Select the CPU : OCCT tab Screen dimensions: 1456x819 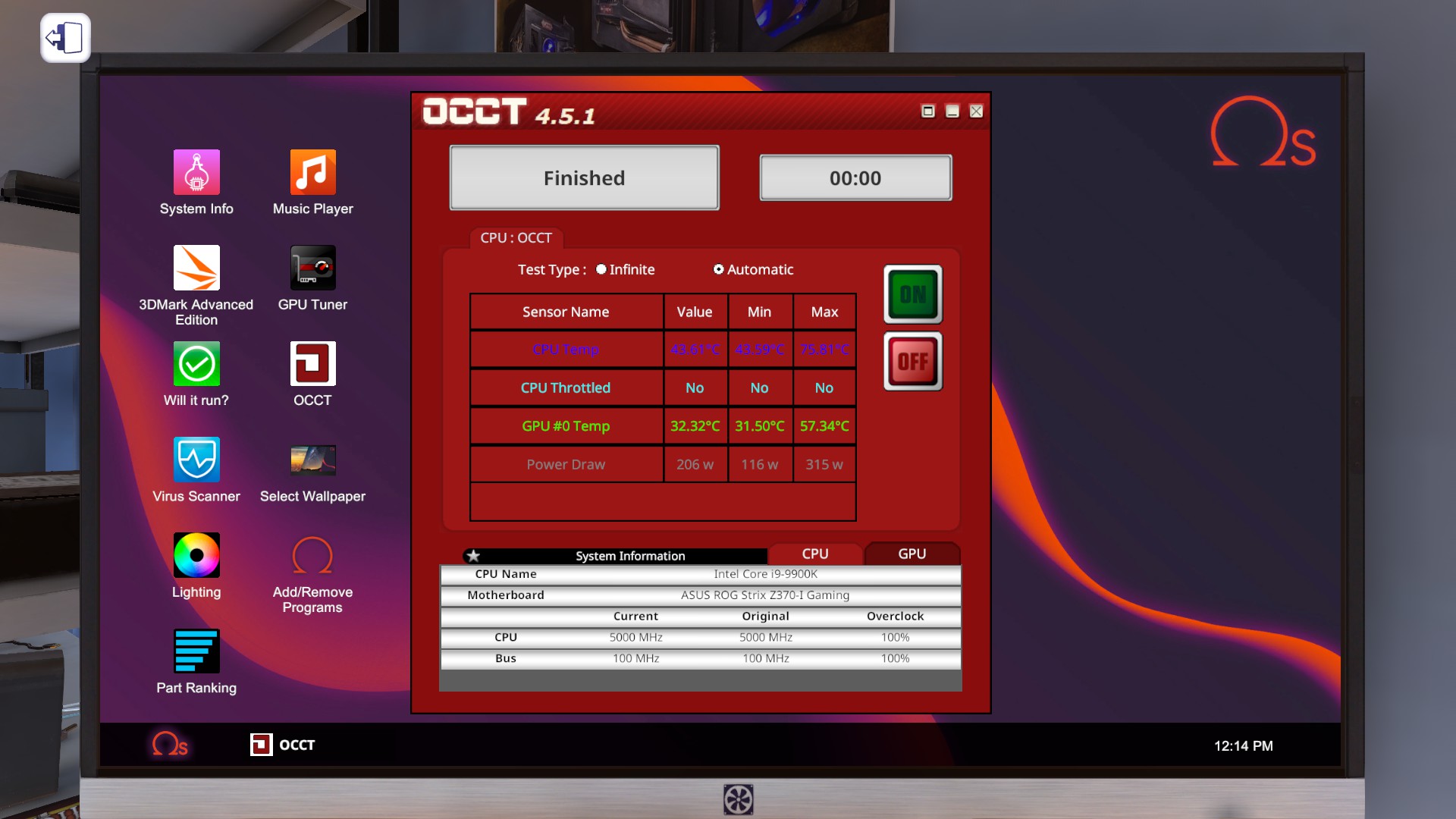[x=516, y=237]
